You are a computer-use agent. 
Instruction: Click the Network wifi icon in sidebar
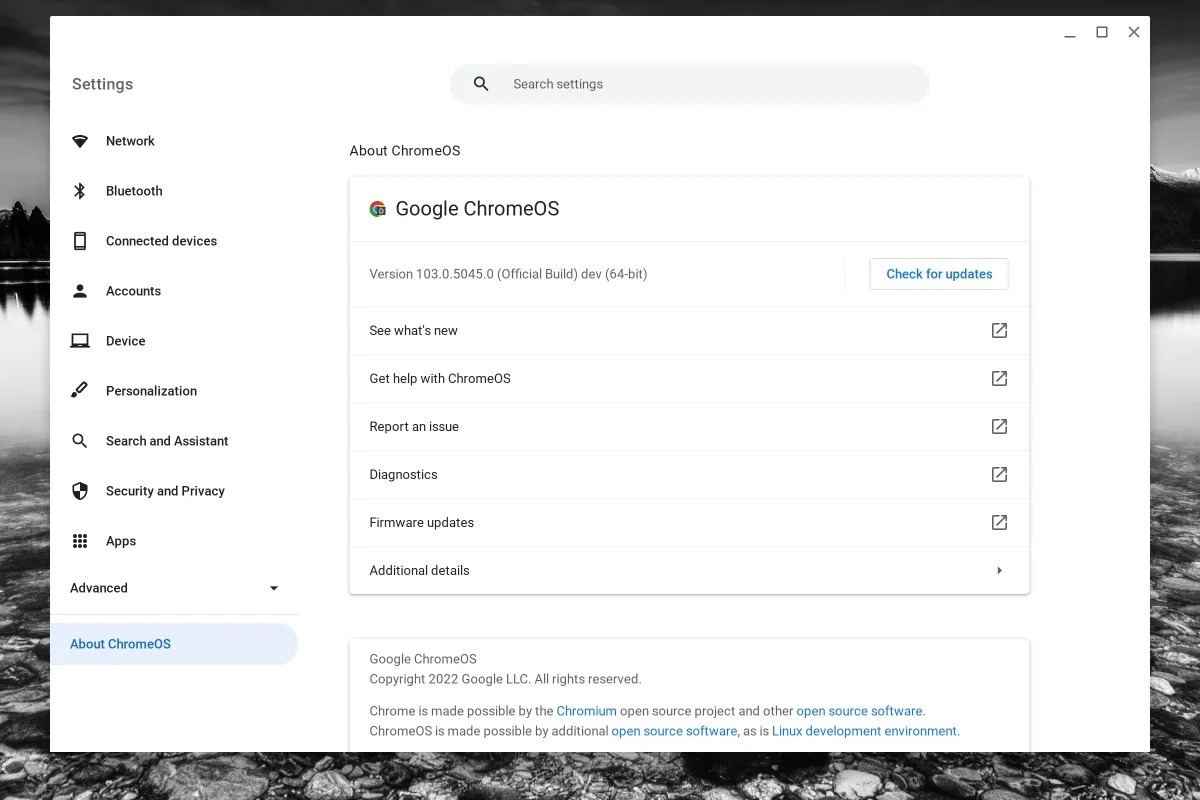80,141
